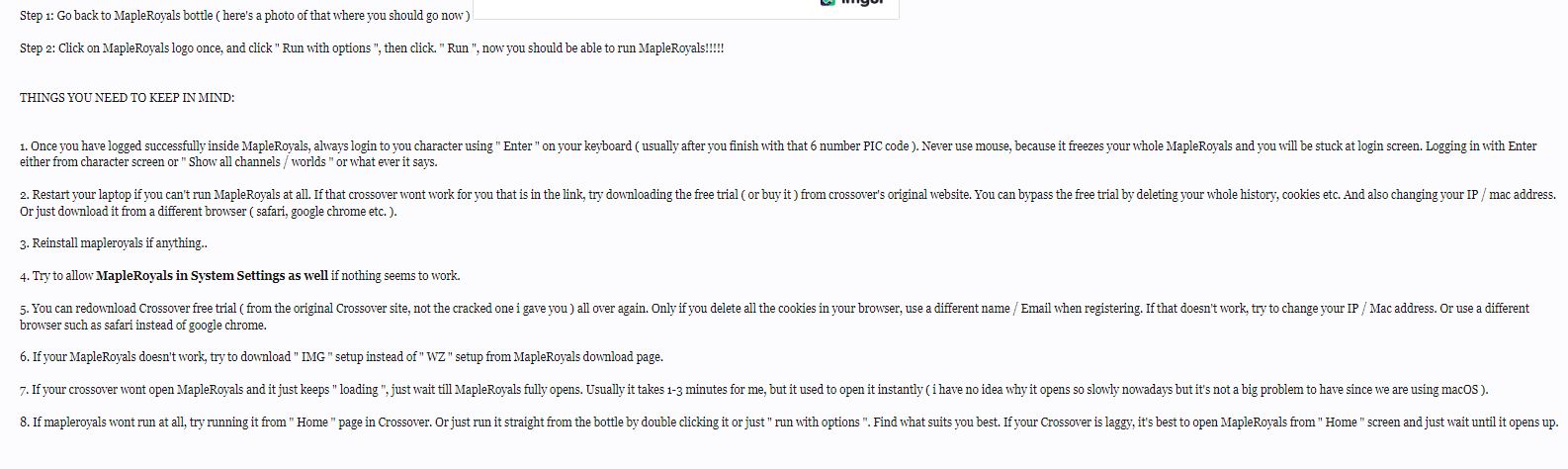The width and height of the screenshot is (1568, 469).
Task: Click tip 3 "Reinstall mapleroyals if anything"
Action: 114,243
